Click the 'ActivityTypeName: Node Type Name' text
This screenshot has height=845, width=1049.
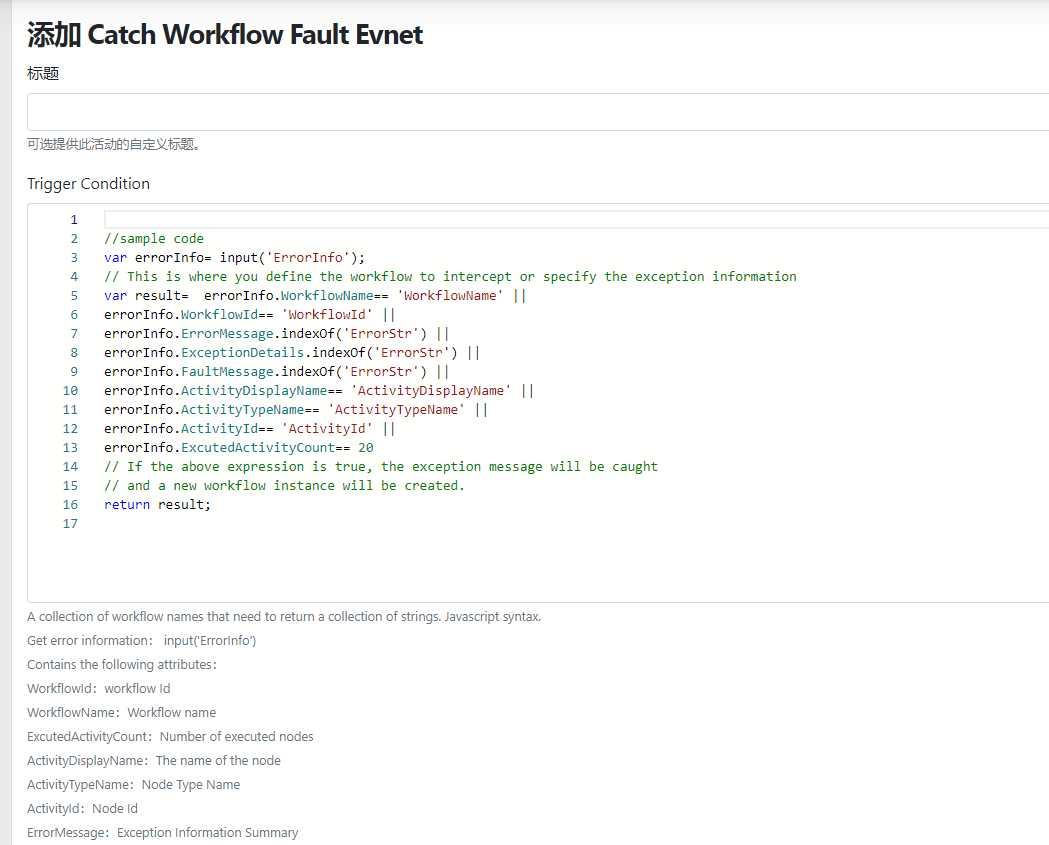click(134, 785)
